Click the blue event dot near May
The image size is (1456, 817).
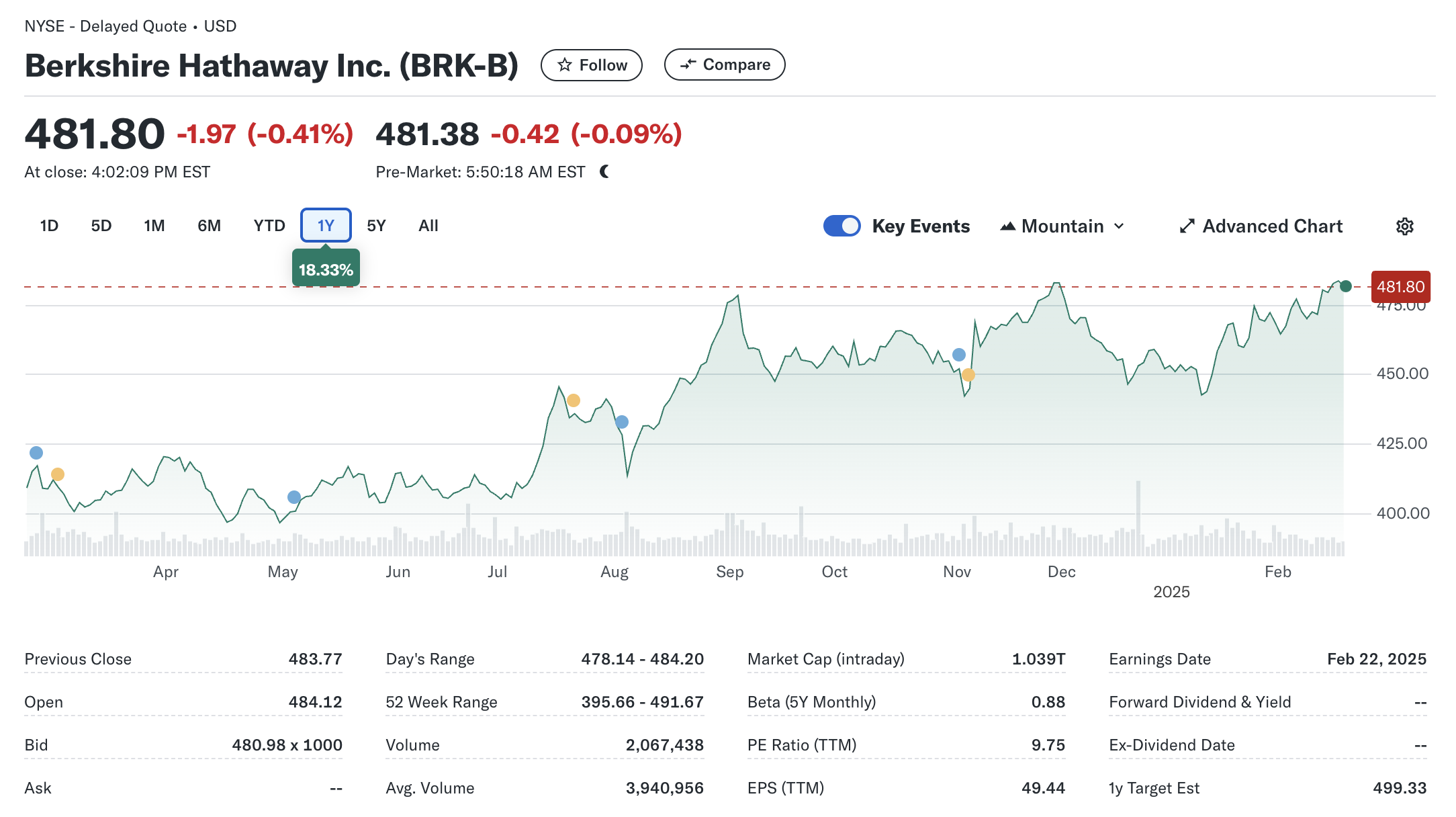coord(293,497)
